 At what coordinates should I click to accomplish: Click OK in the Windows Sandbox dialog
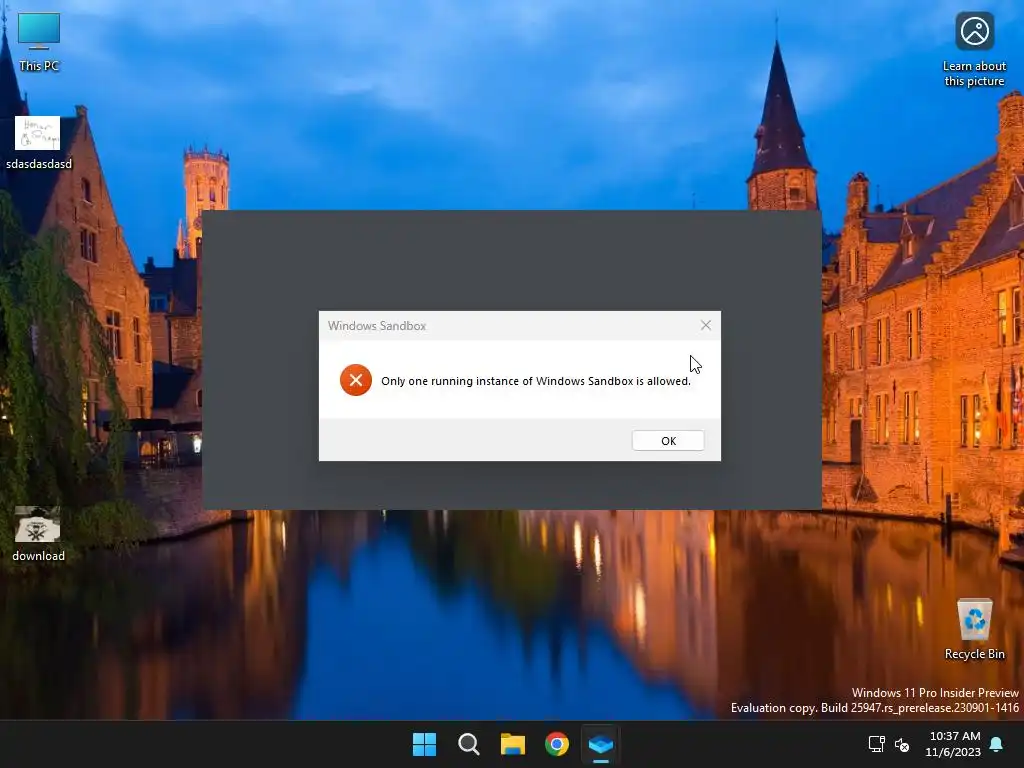667,441
